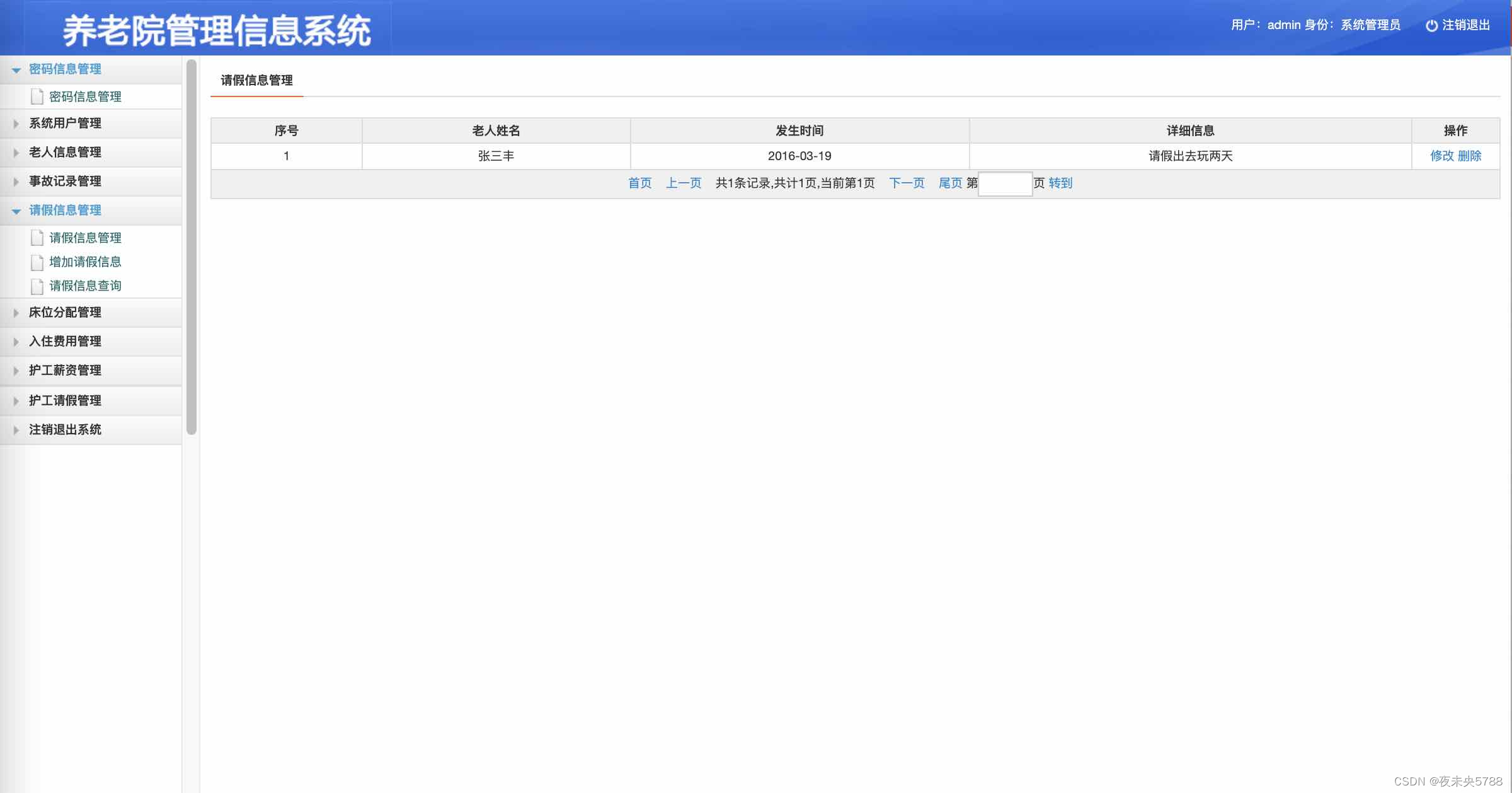Expand the 老人信息管理 section arrow
This screenshot has height=793, width=1512.
click(16, 153)
